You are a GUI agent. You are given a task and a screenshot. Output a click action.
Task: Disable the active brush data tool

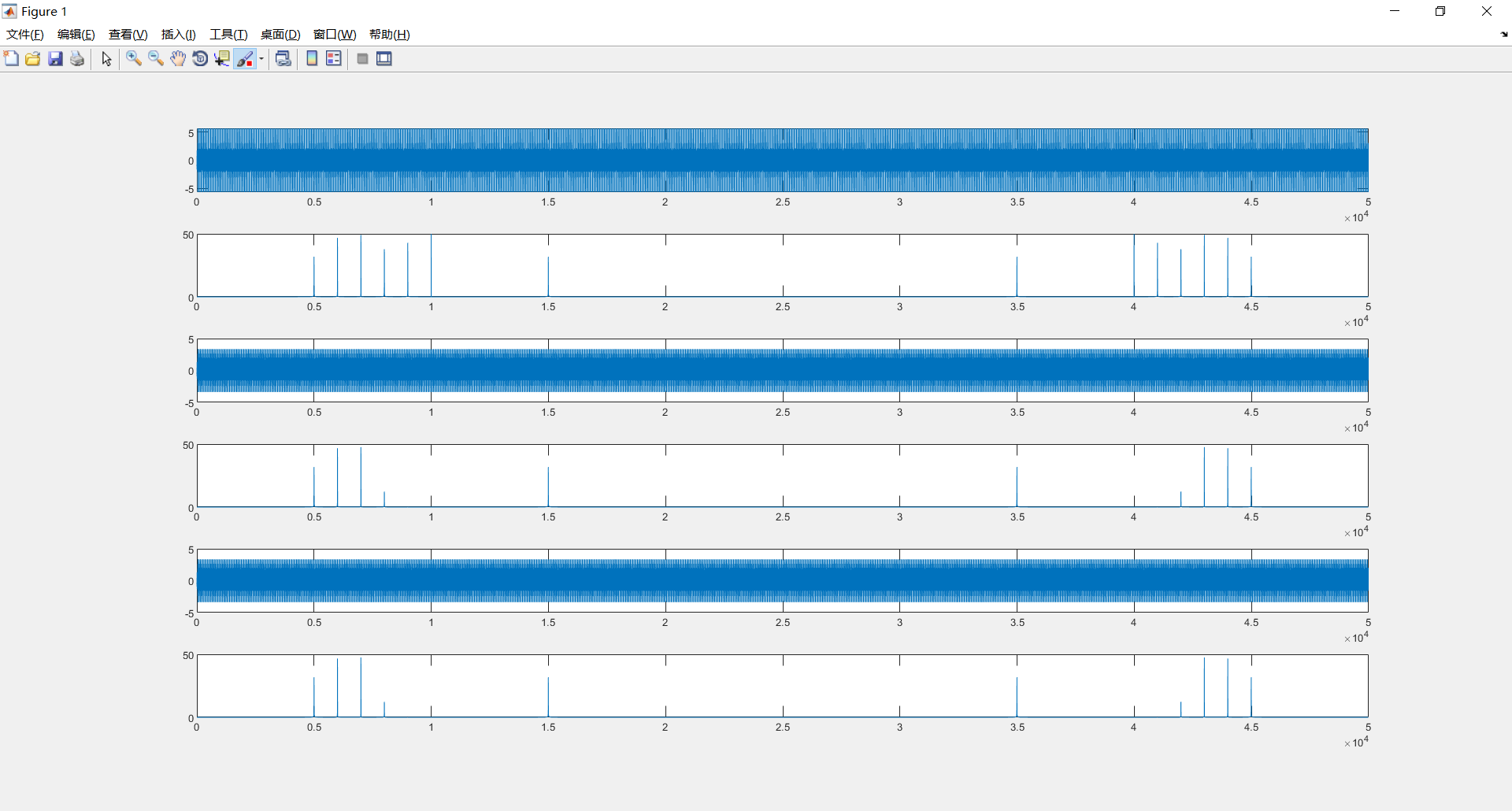coord(244,58)
